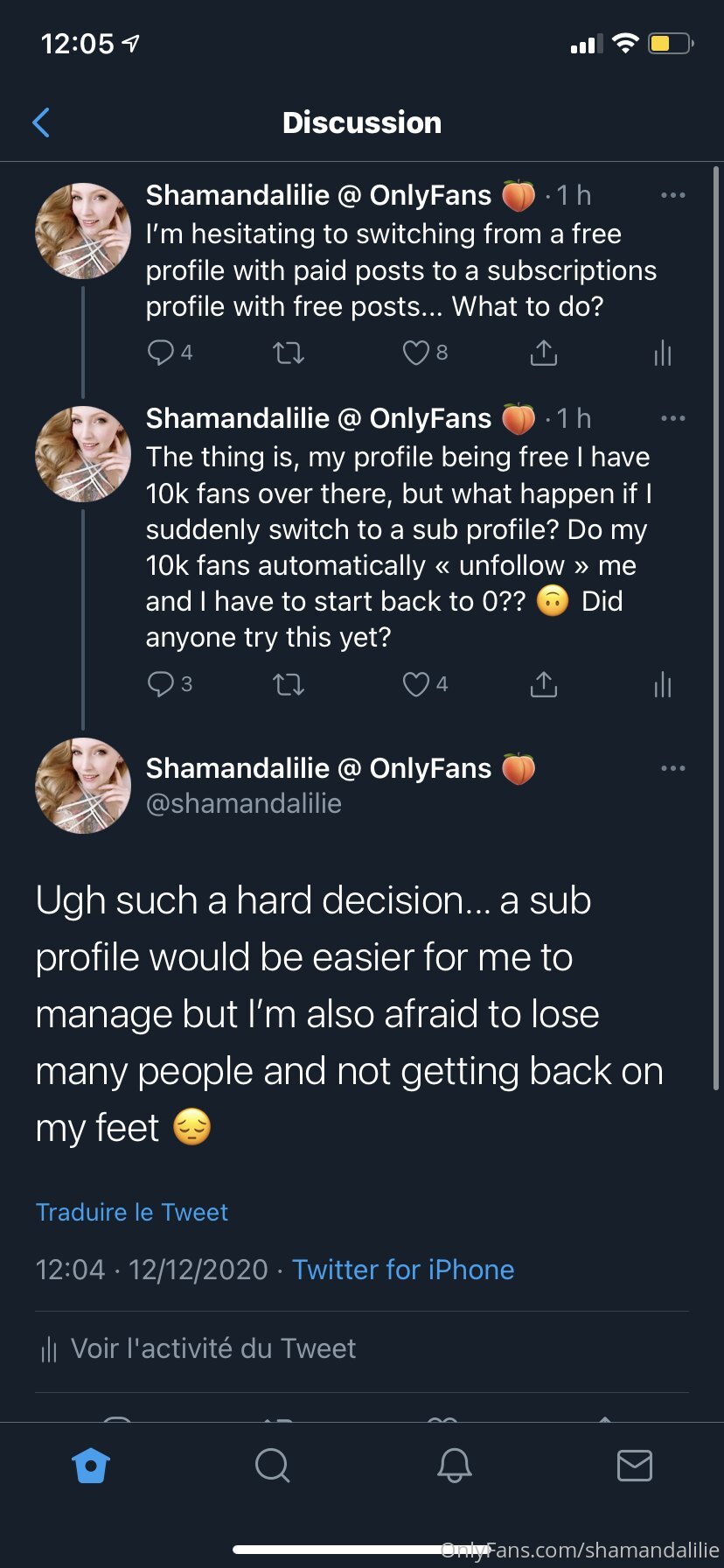Image resolution: width=724 pixels, height=1568 pixels.
Task: Reply to the second tweet with 3 replies
Action: 161,683
